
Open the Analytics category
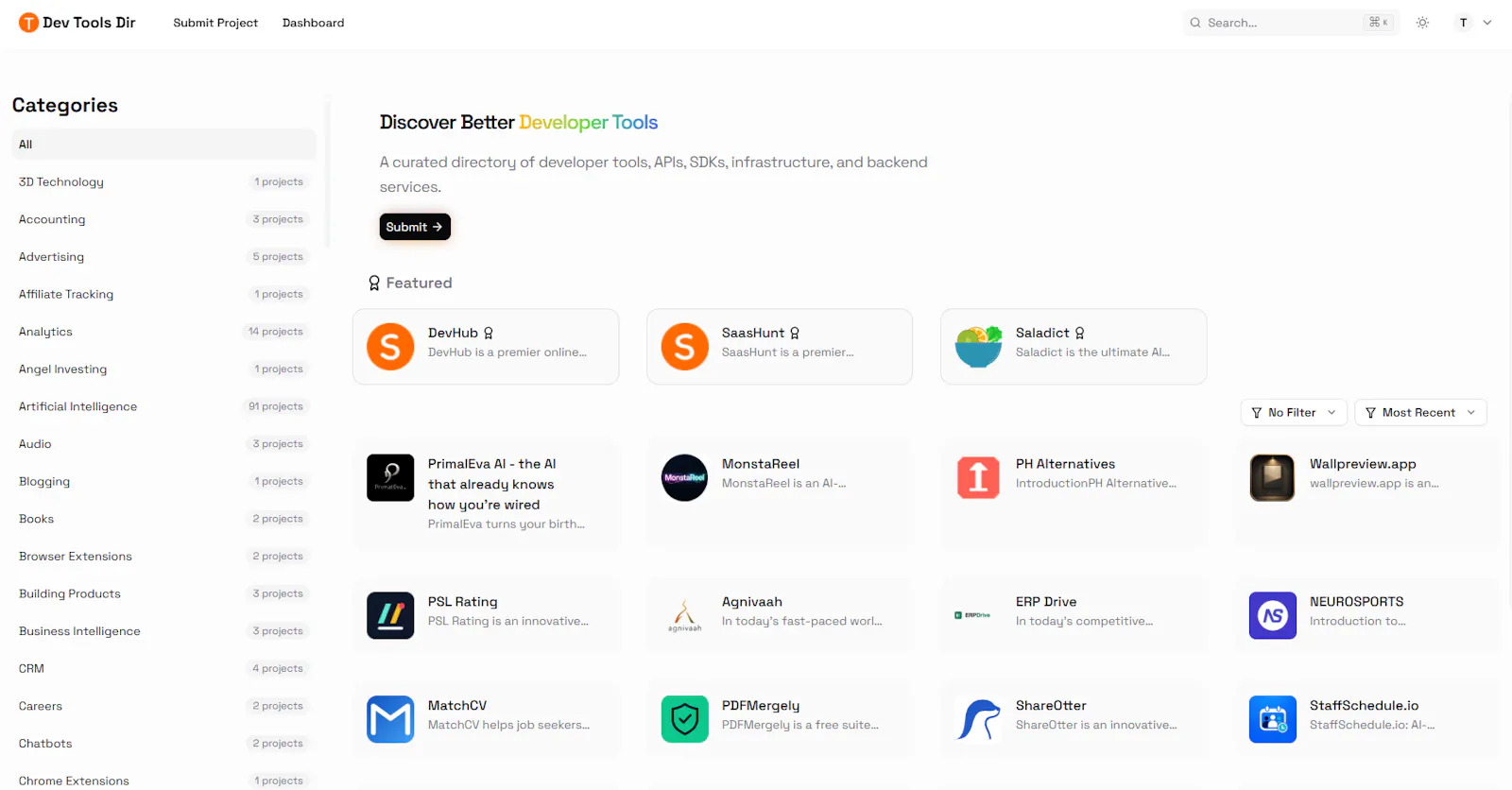(164, 332)
